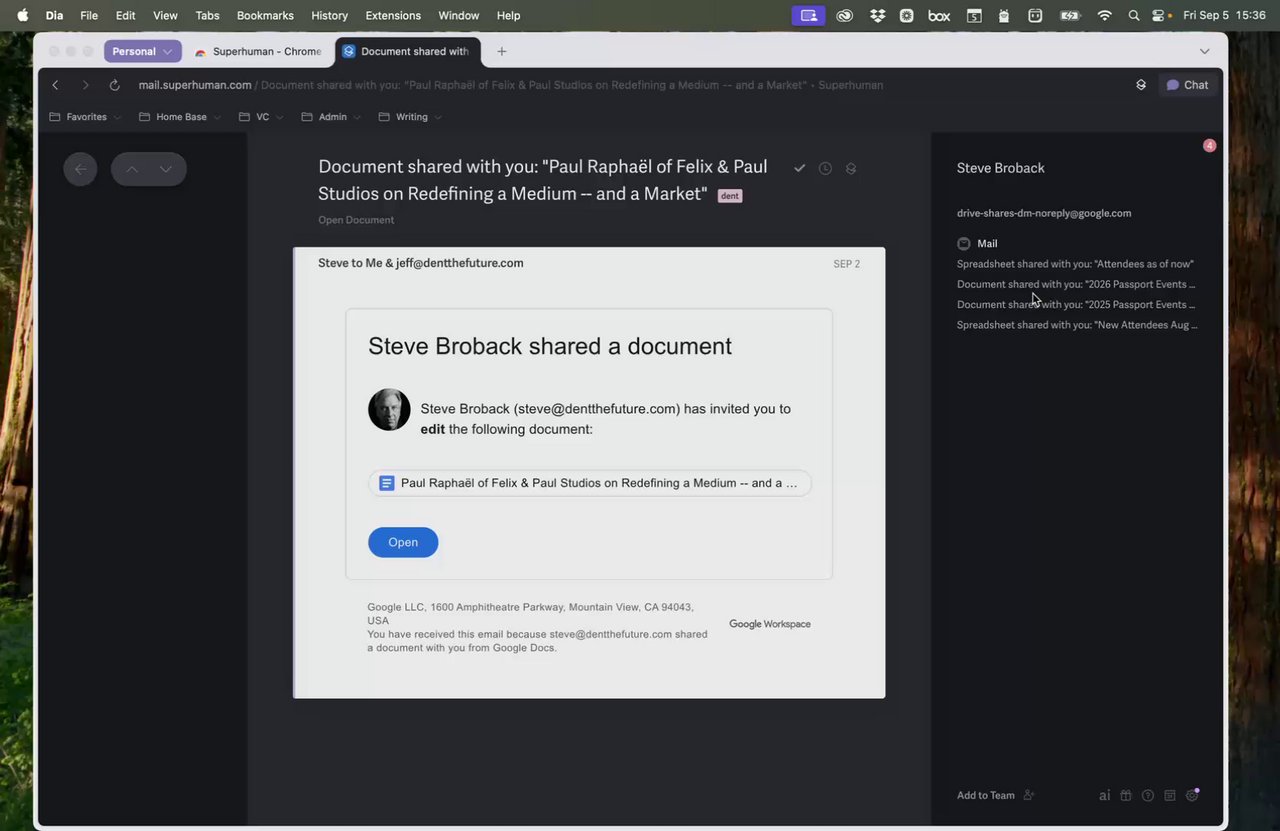Screen dimensions: 1280x831
Task: Open the Dia application menu
Action: tap(54, 15)
